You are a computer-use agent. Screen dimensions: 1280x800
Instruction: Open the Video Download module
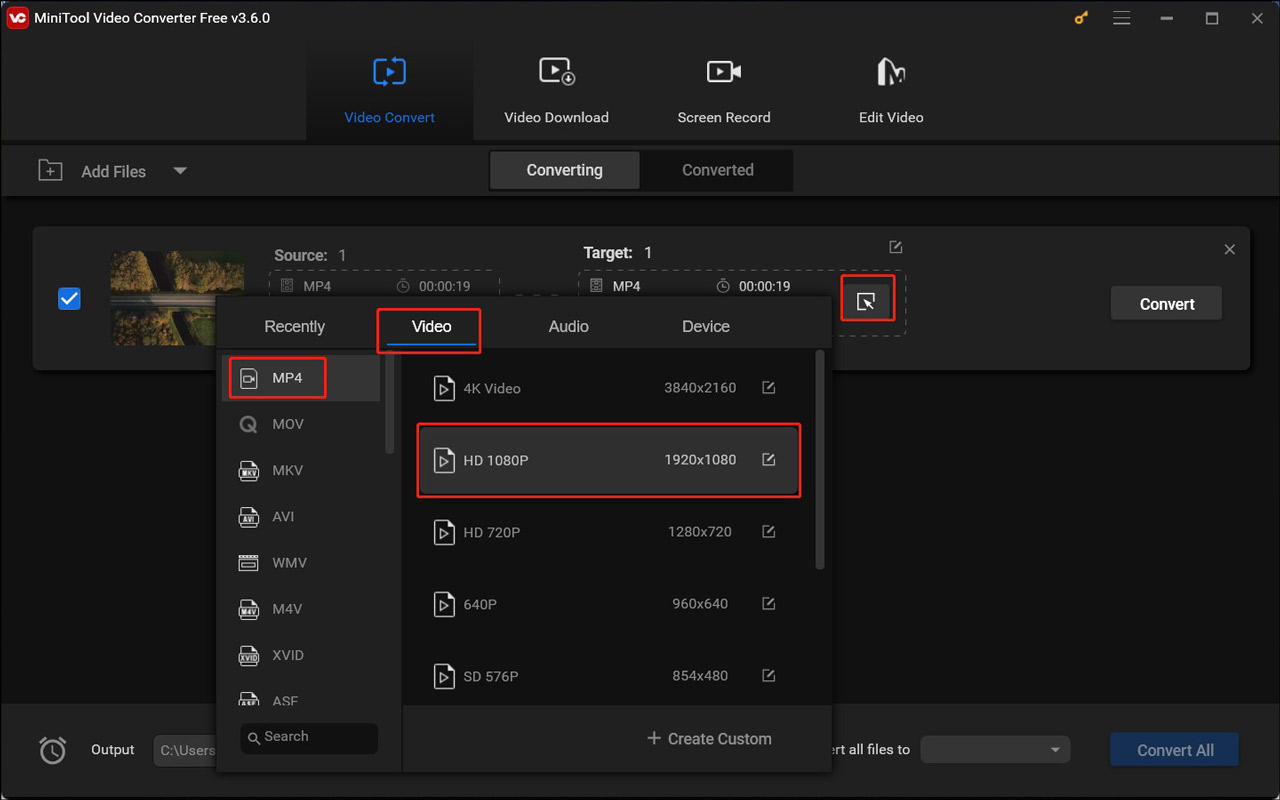pos(556,92)
